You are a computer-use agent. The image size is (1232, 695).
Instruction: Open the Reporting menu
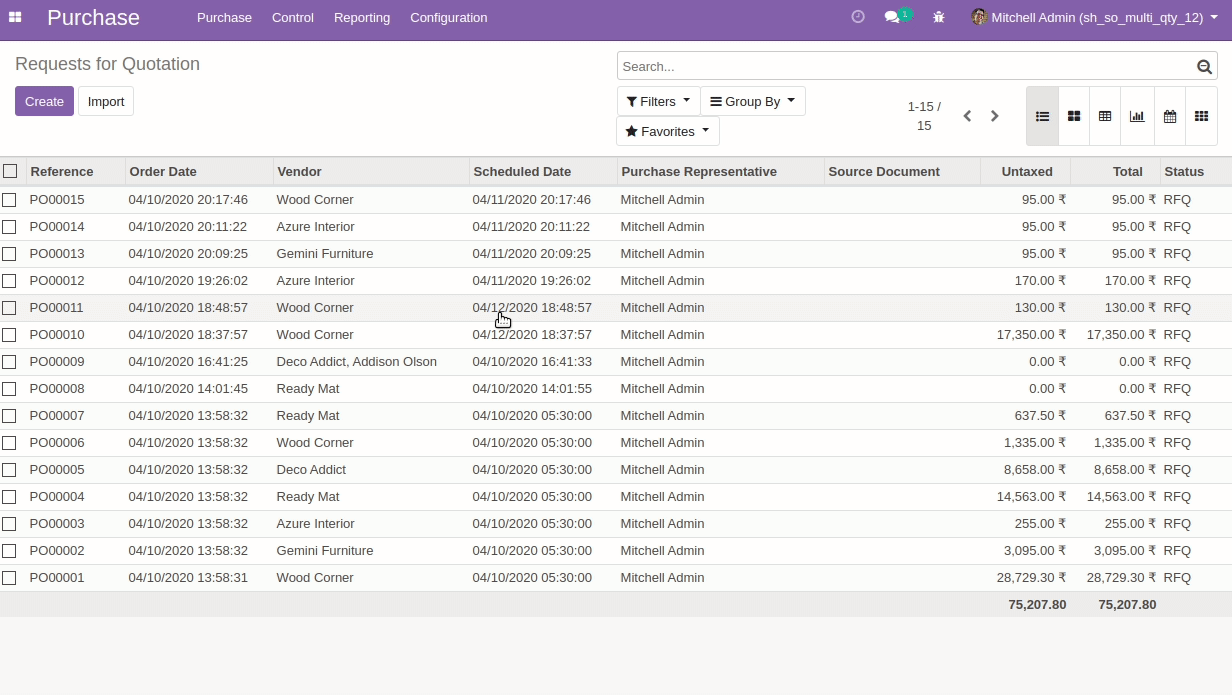click(362, 17)
